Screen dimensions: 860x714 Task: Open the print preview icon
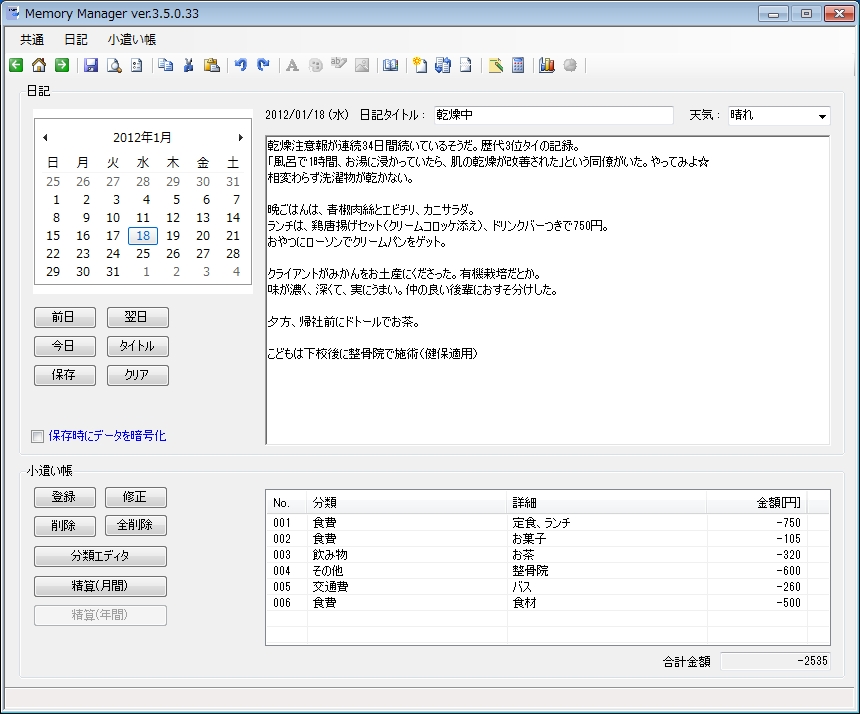(113, 64)
